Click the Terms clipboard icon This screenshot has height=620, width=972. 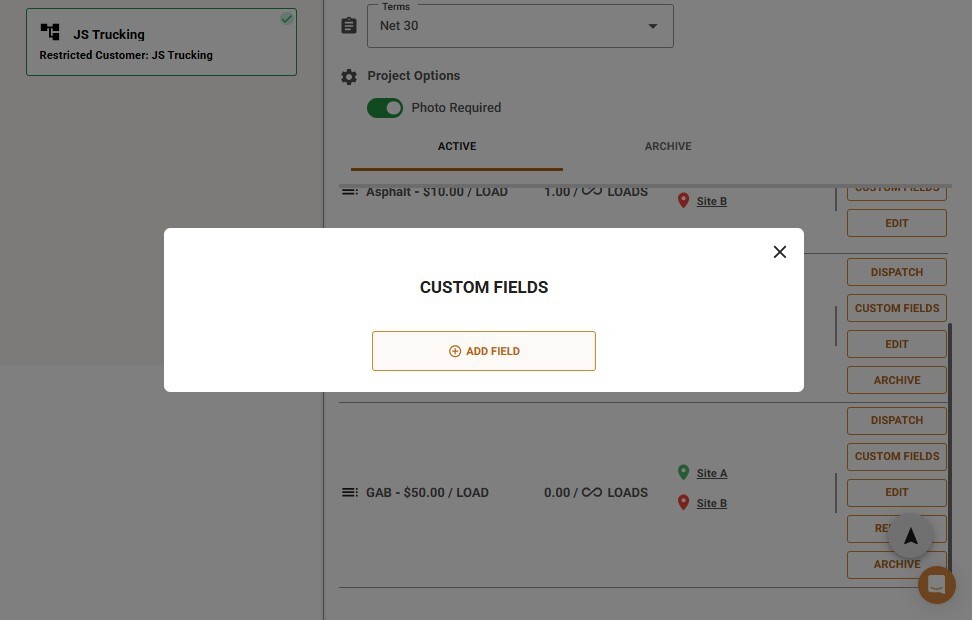349,26
